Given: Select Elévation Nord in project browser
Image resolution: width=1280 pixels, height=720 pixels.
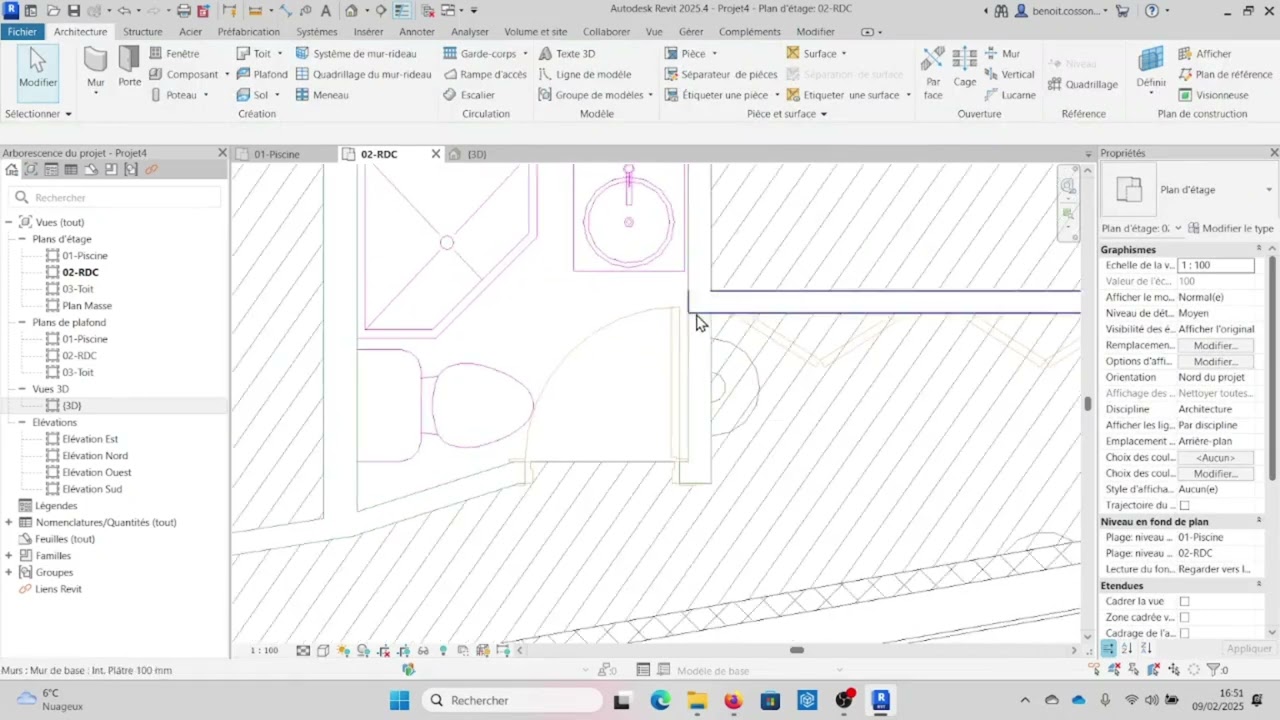Looking at the screenshot, I should tap(94, 456).
